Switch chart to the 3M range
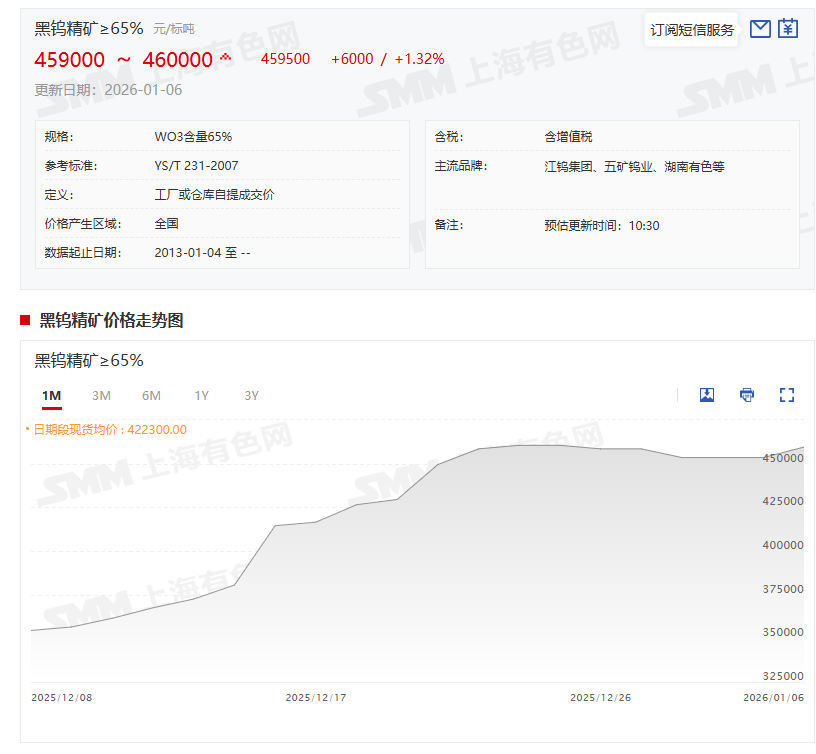Screen dimensions: 816x754 point(101,396)
